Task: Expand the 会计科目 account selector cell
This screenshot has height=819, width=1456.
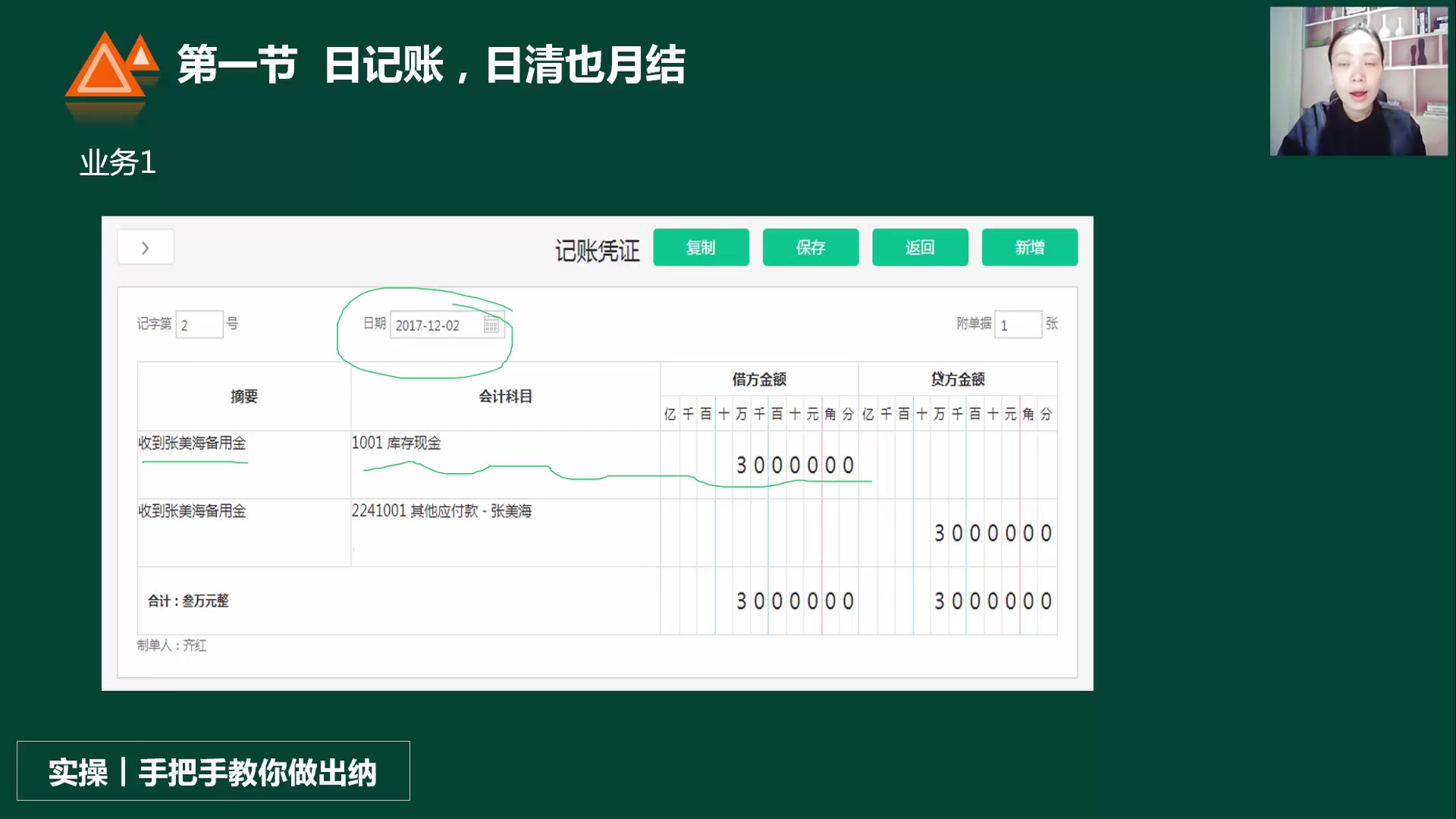Action: tap(504, 396)
